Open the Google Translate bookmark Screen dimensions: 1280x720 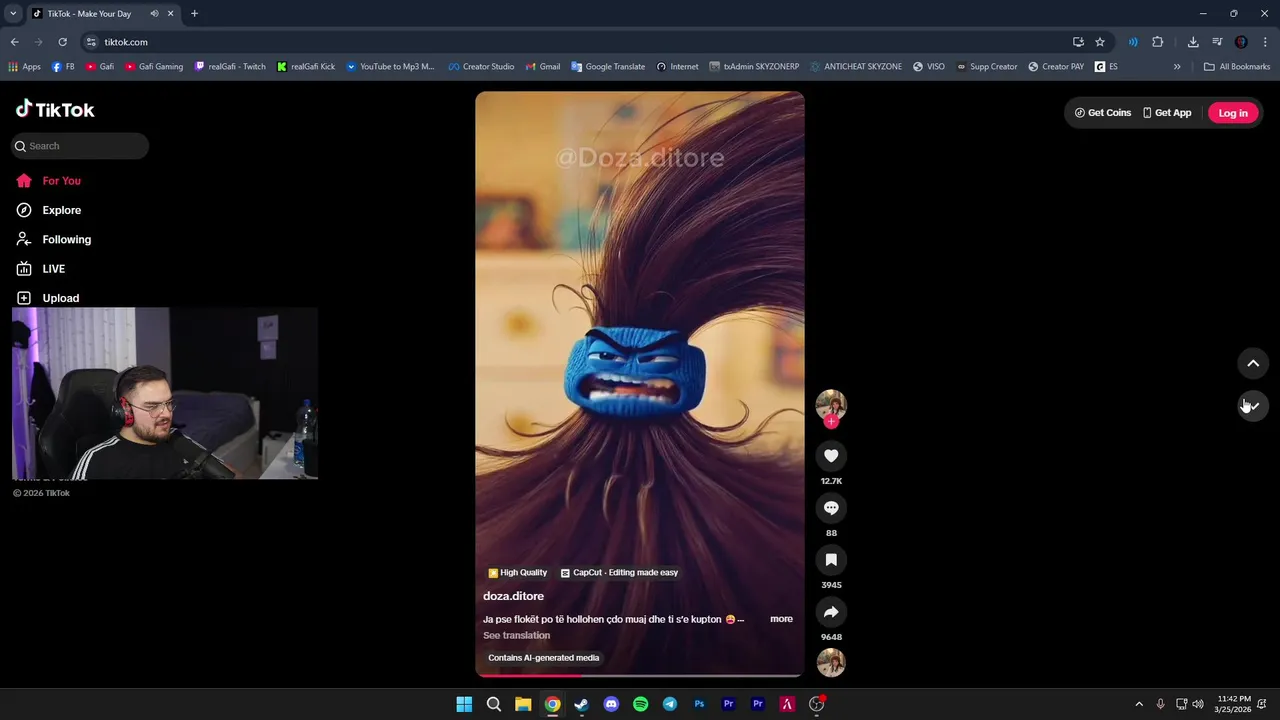[x=608, y=67]
